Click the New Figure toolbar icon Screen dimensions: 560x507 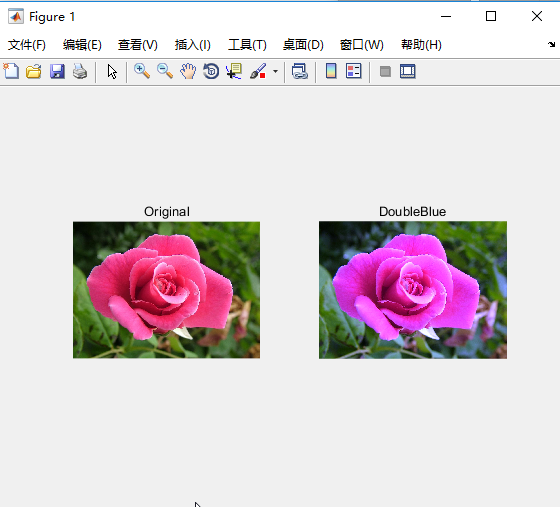click(x=11, y=71)
